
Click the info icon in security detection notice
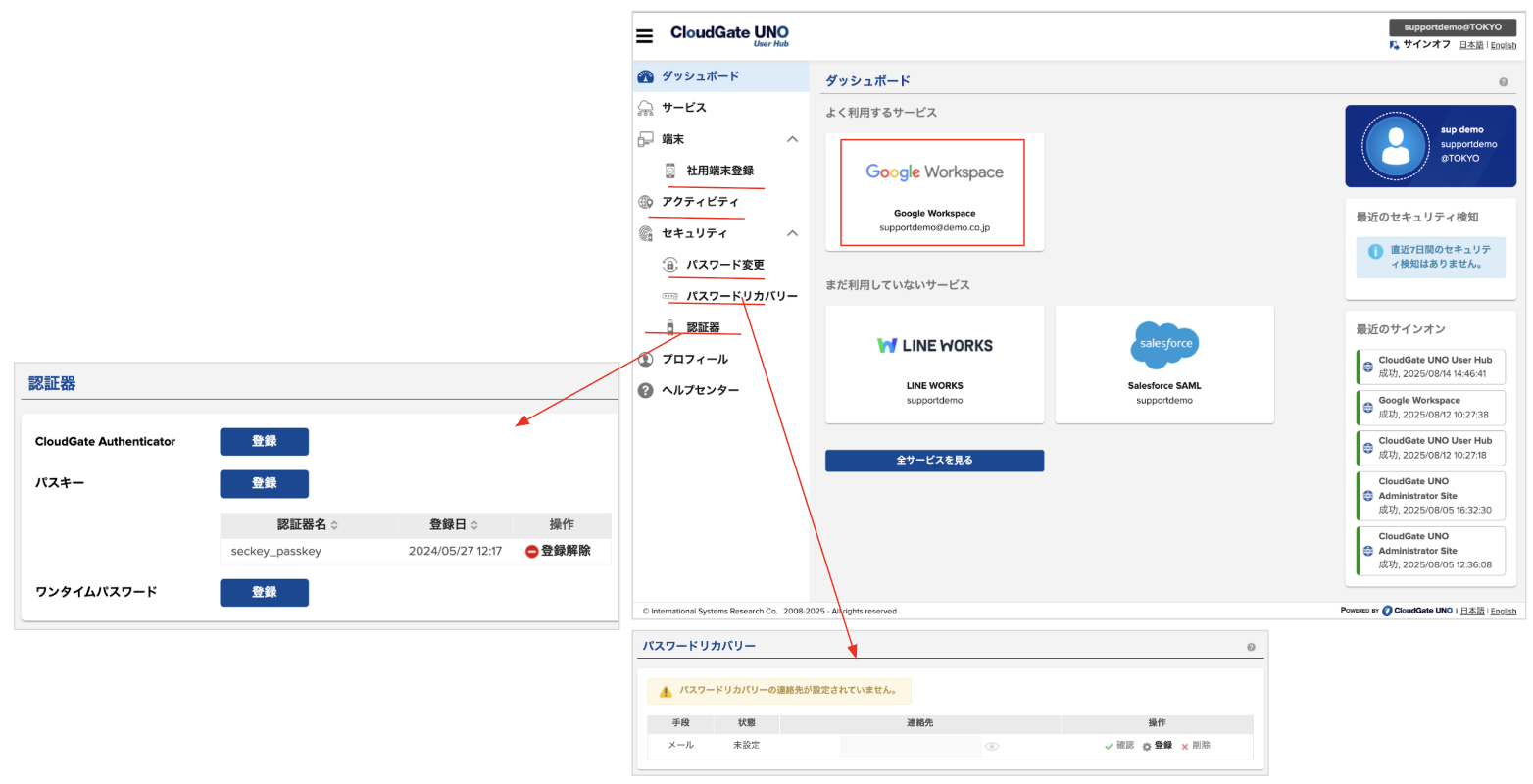point(1375,251)
